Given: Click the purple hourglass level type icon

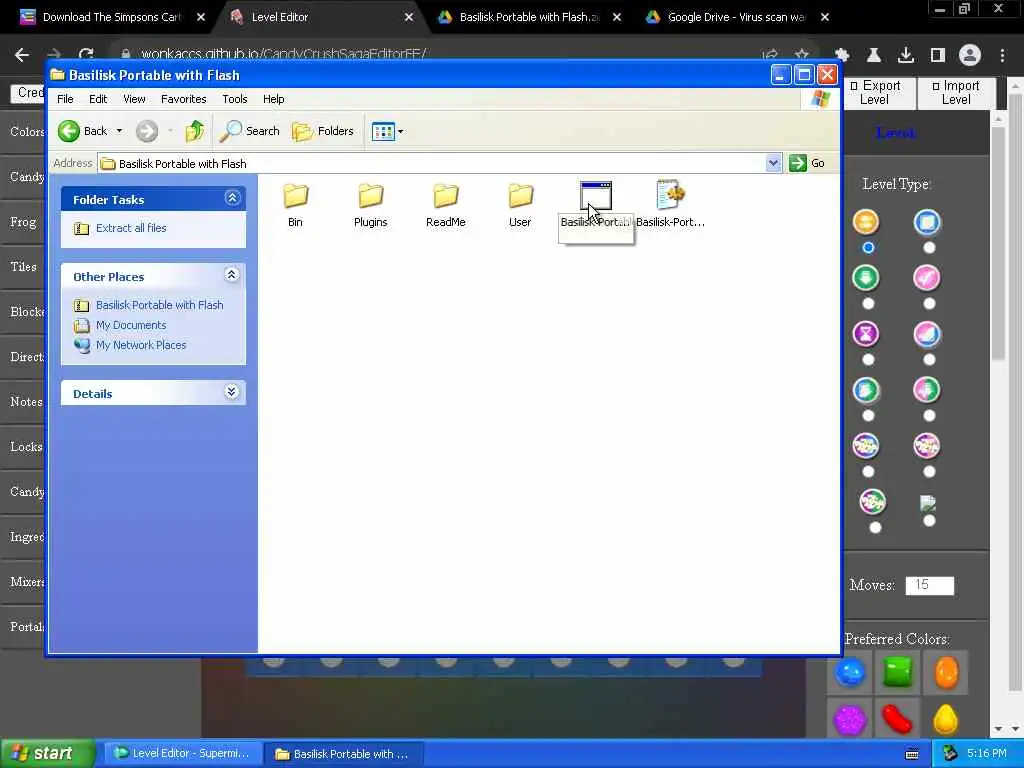Looking at the screenshot, I should [x=866, y=334].
